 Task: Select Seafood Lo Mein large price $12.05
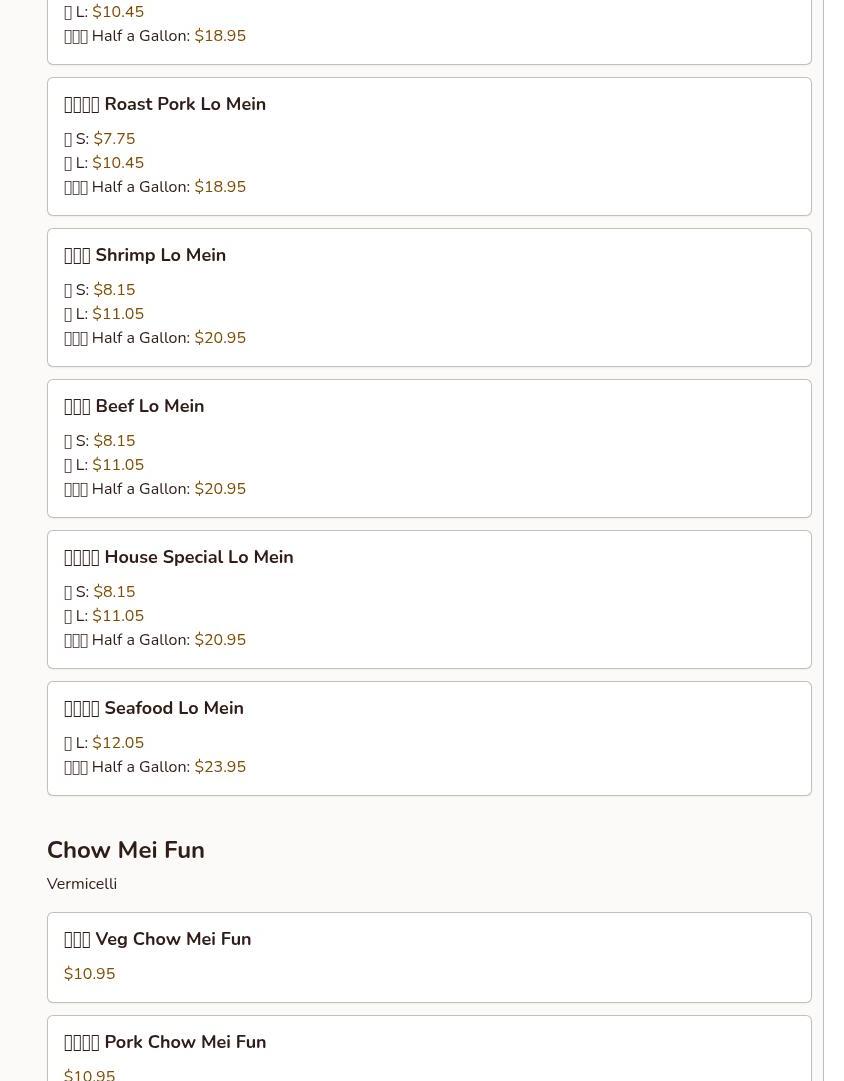[x=104, y=742]
